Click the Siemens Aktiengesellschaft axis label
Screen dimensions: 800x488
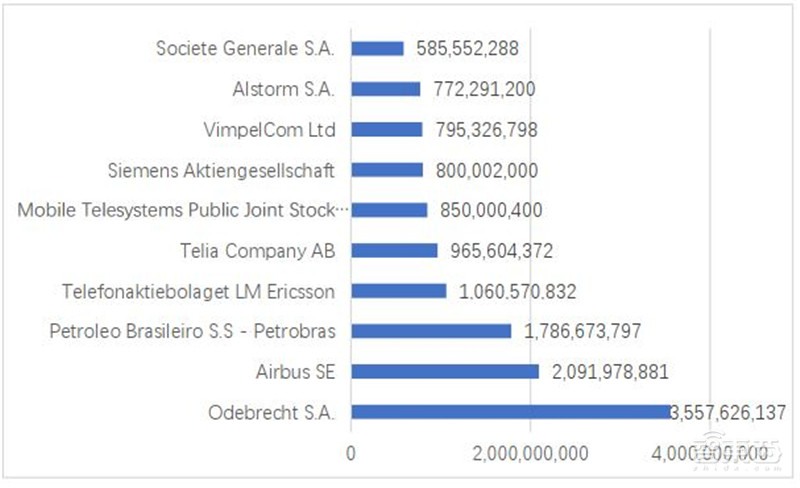(221, 169)
